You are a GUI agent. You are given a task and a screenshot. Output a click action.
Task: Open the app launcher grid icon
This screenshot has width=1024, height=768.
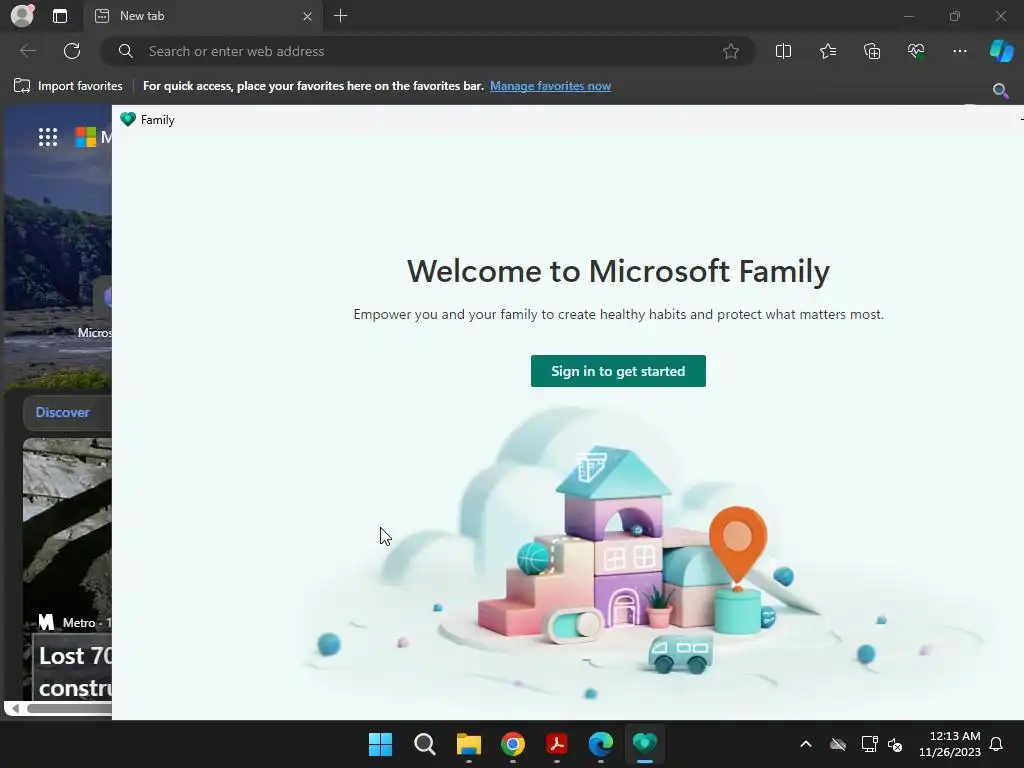[48, 137]
